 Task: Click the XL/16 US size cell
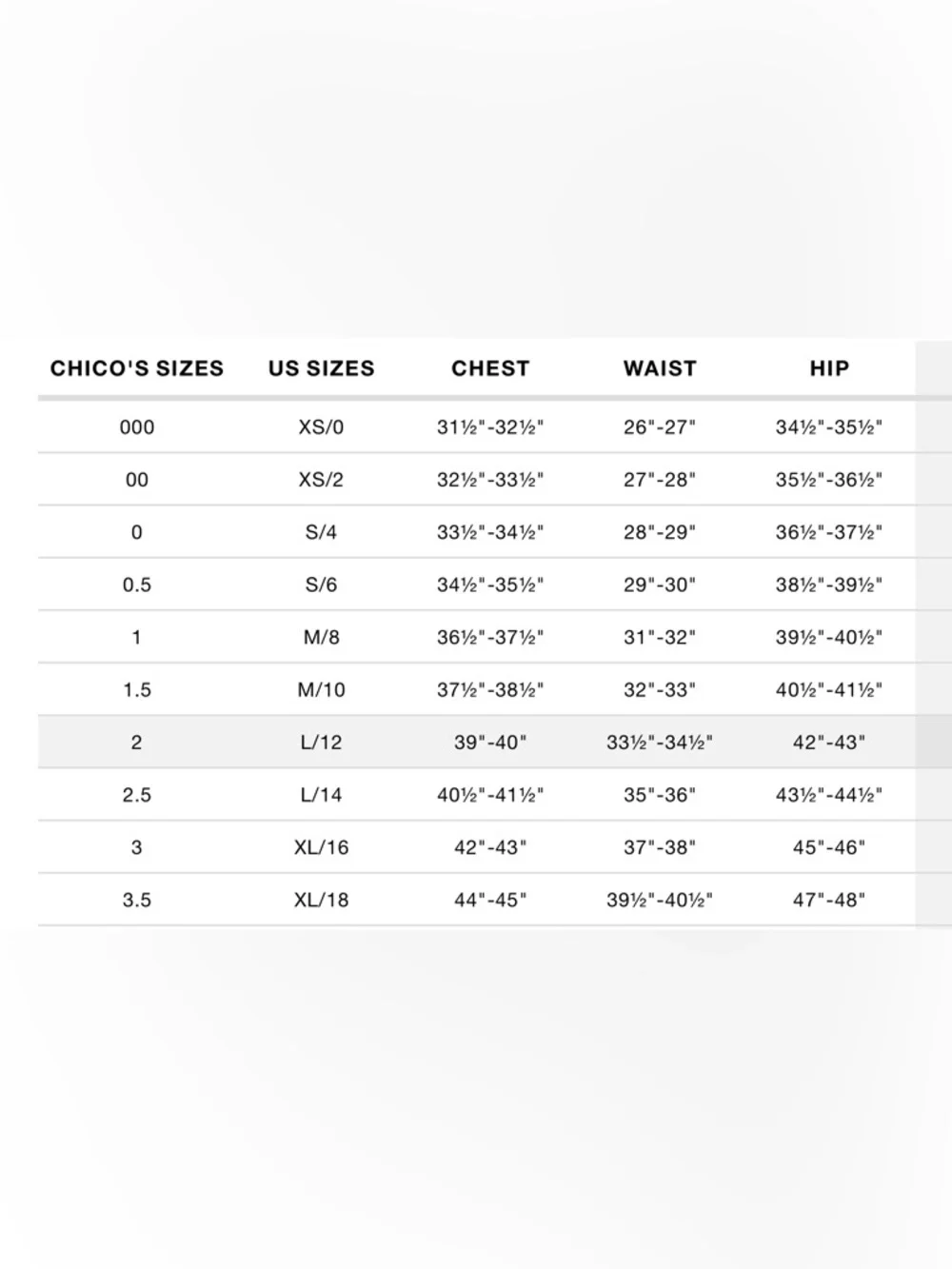pos(321,847)
